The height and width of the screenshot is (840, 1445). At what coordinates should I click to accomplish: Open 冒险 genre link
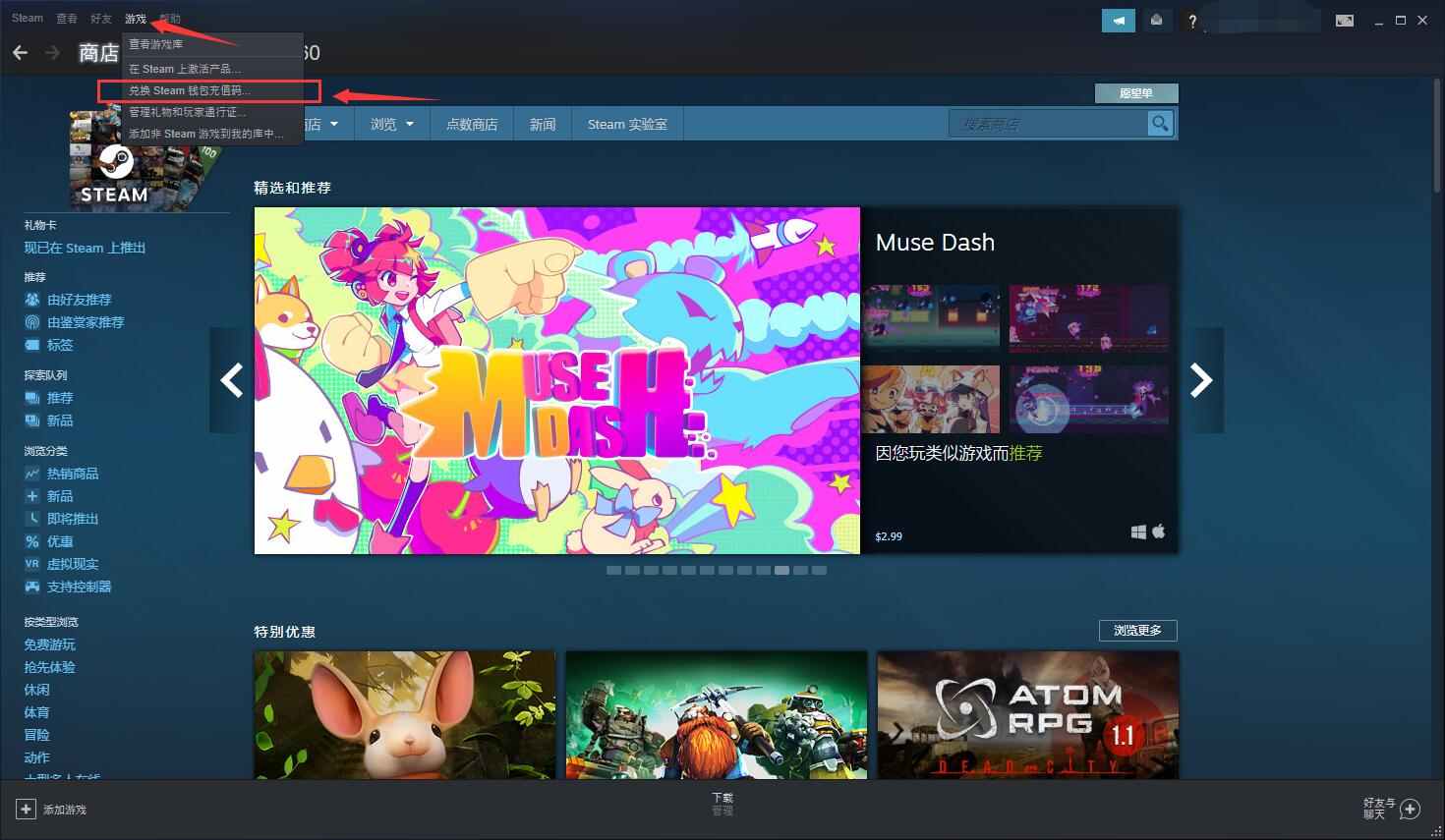coord(36,735)
